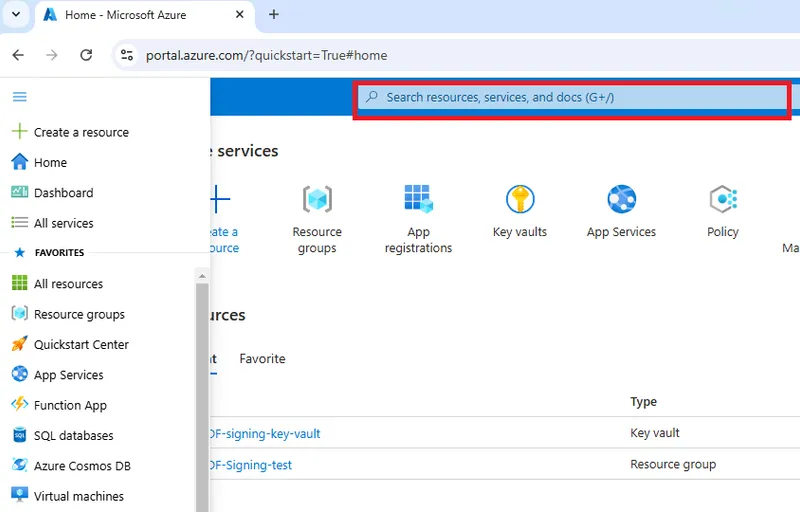Open Virtual machines from favorites
This screenshot has width=800, height=512.
point(79,496)
